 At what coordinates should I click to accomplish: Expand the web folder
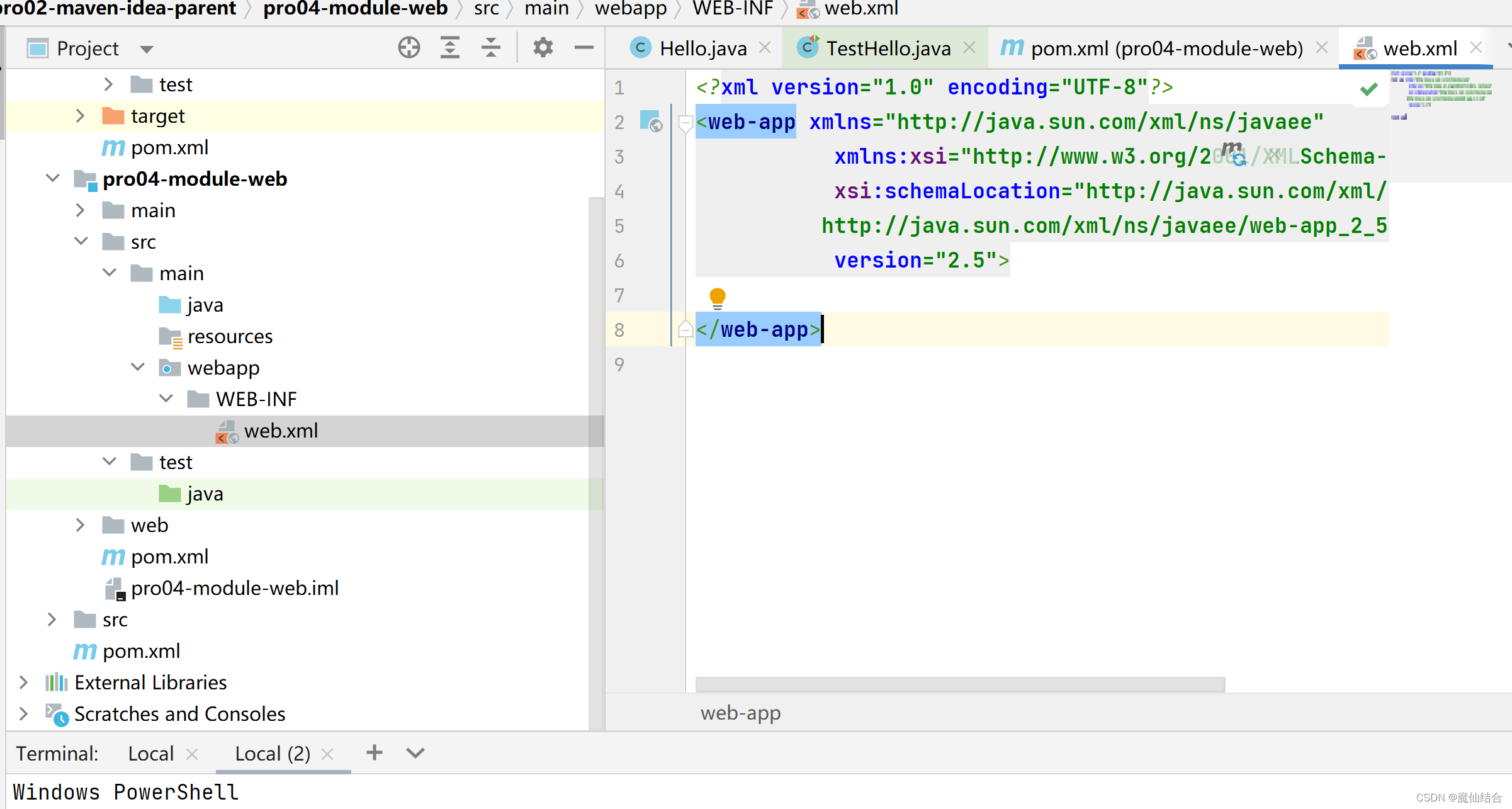pos(80,525)
